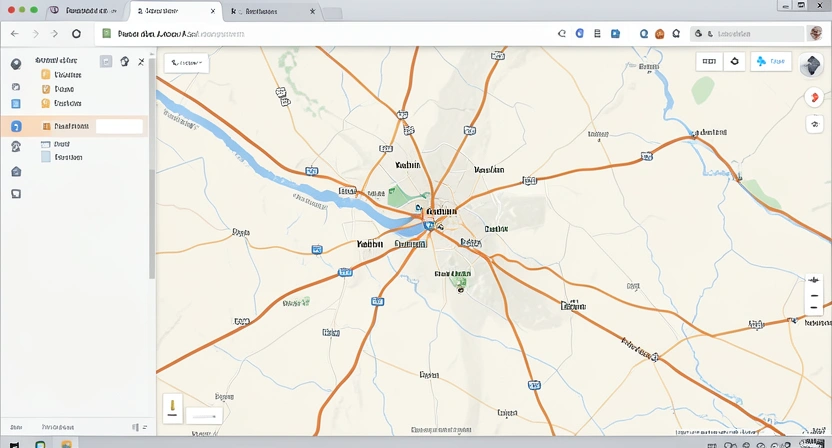Toggle the eye visibility button on map
The width and height of the screenshot is (832, 448).
[x=812, y=125]
